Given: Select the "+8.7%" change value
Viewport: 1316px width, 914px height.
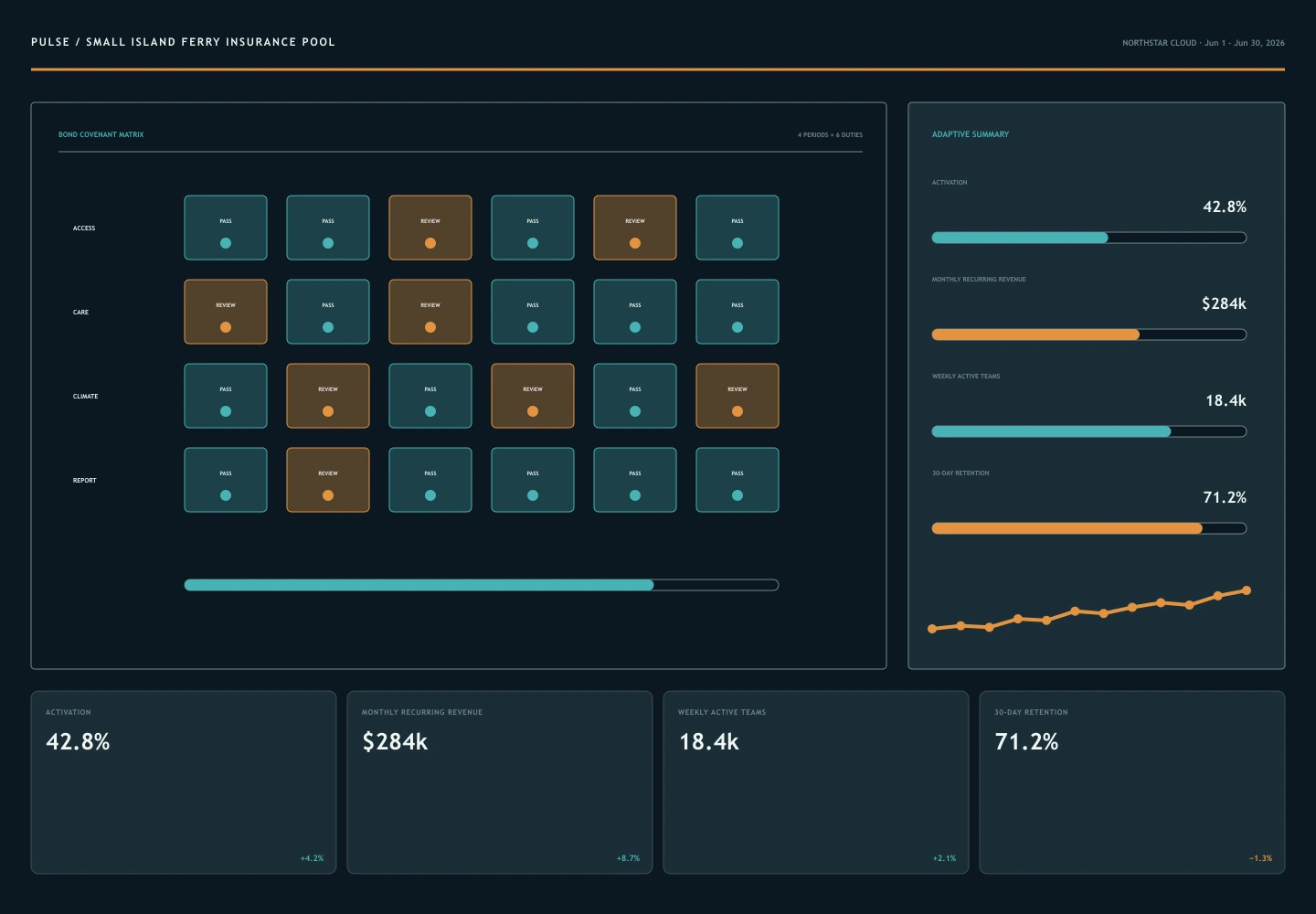Looking at the screenshot, I should point(628,858).
